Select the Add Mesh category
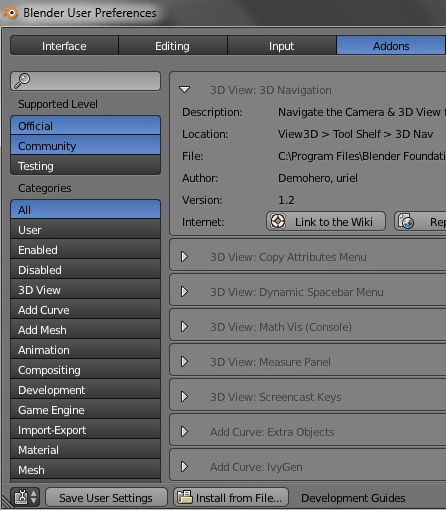Viewport: 446px width, 510px height. 86,330
